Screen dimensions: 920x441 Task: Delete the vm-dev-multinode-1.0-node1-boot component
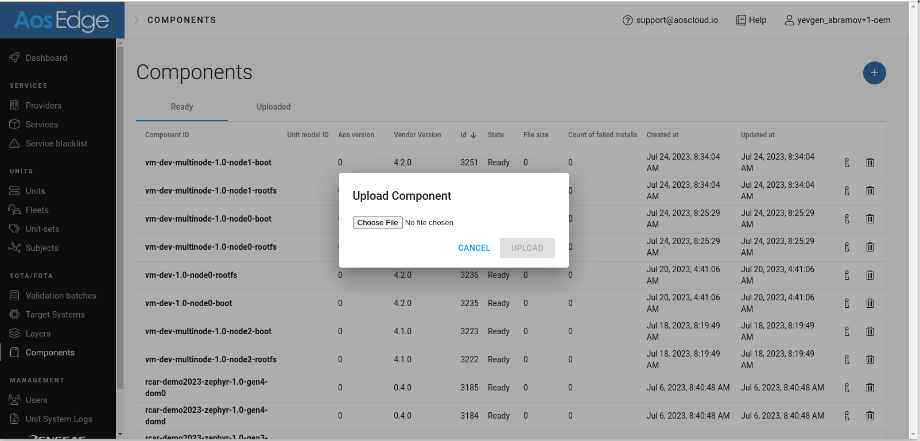[x=870, y=162]
